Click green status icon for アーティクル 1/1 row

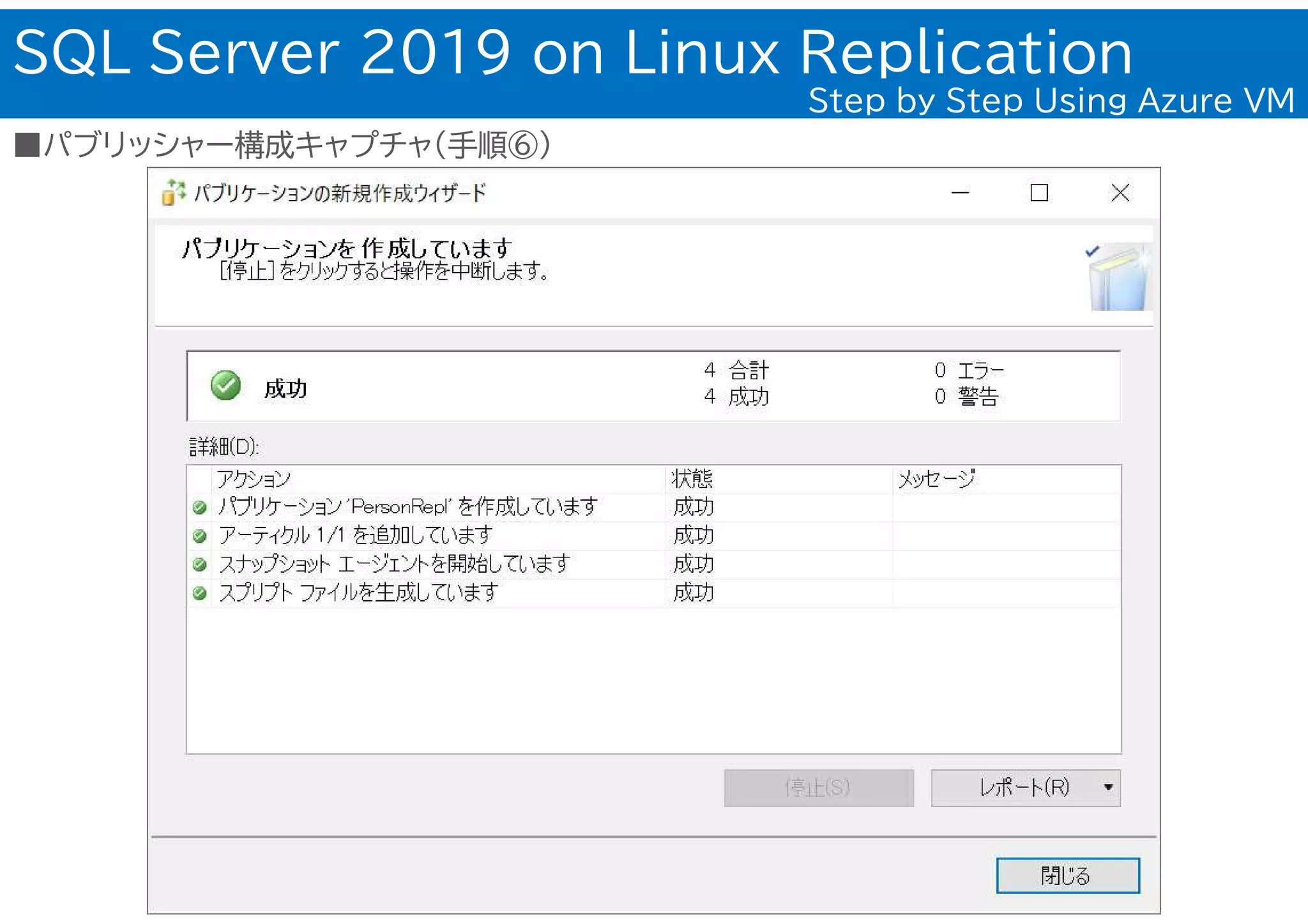click(199, 536)
